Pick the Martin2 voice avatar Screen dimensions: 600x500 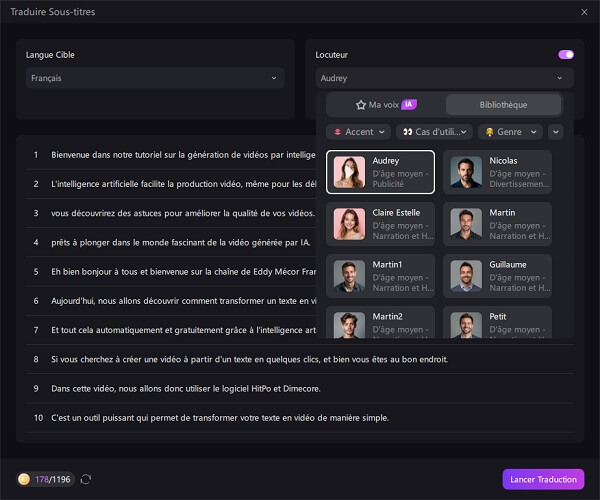point(350,325)
